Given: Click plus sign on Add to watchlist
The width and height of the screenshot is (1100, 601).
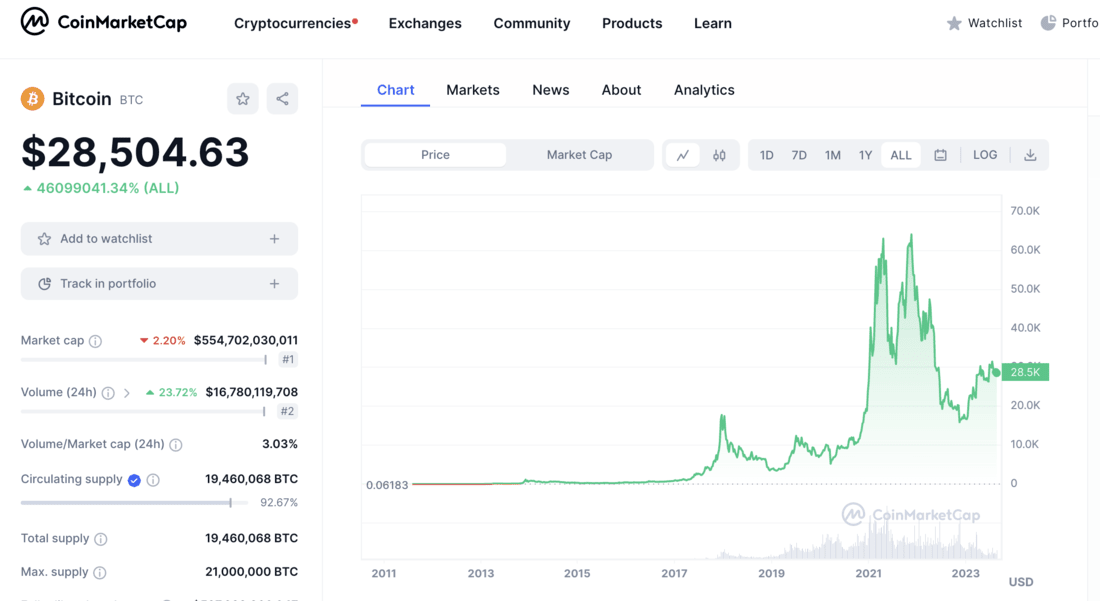Looking at the screenshot, I should tap(274, 239).
